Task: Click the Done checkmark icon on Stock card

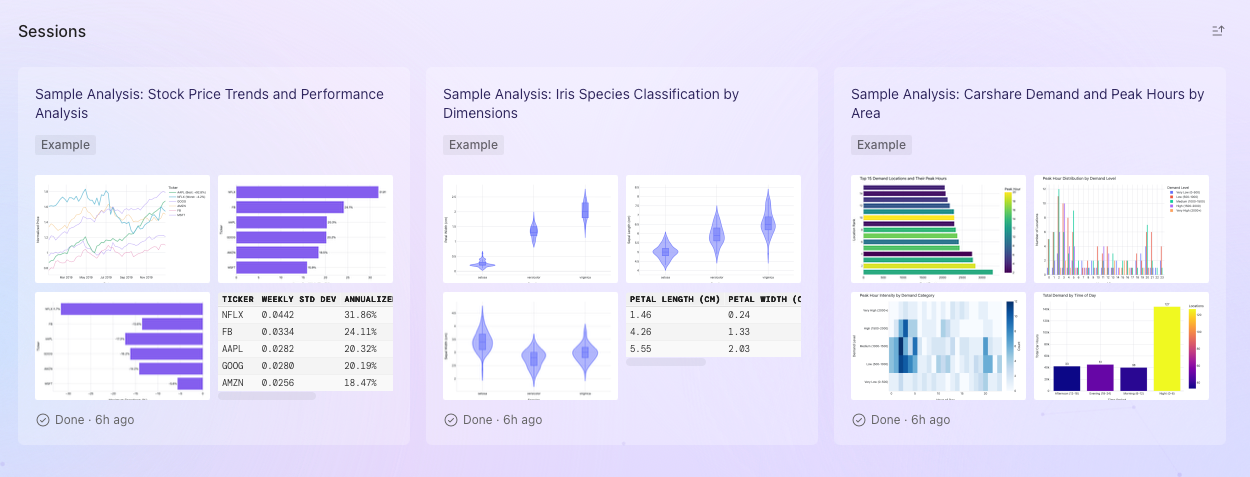Action: pyautogui.click(x=43, y=420)
